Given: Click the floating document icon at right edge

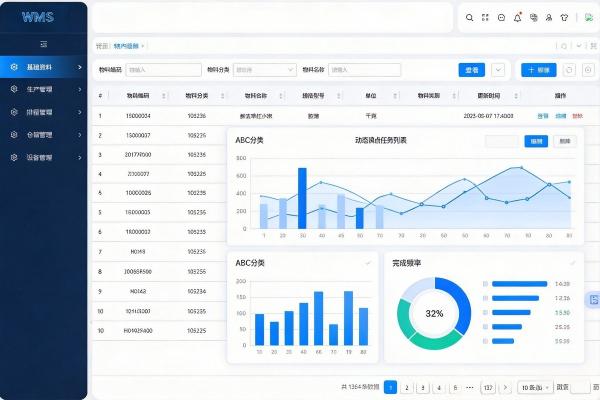Looking at the screenshot, I should 594,299.
